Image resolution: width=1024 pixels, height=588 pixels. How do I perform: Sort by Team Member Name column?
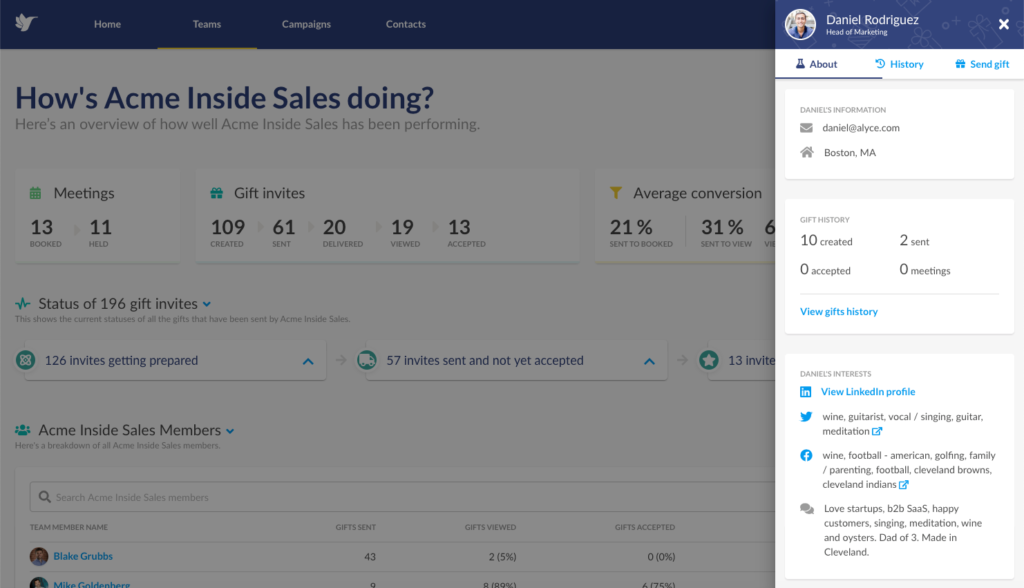[69, 527]
